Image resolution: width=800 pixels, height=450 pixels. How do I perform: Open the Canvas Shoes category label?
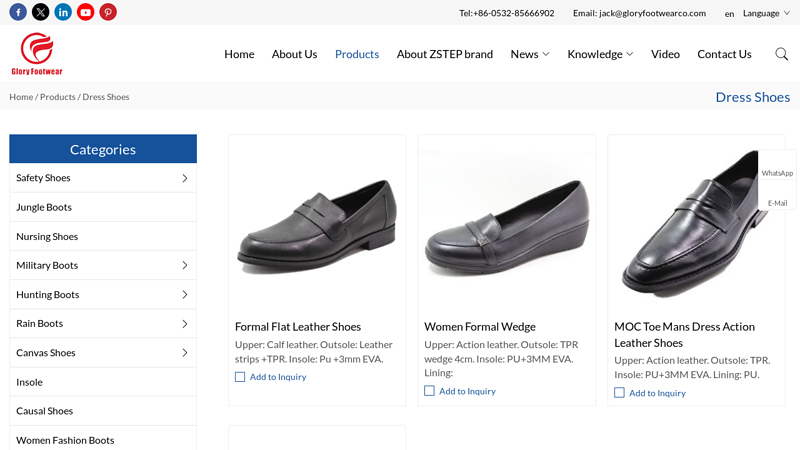45,353
